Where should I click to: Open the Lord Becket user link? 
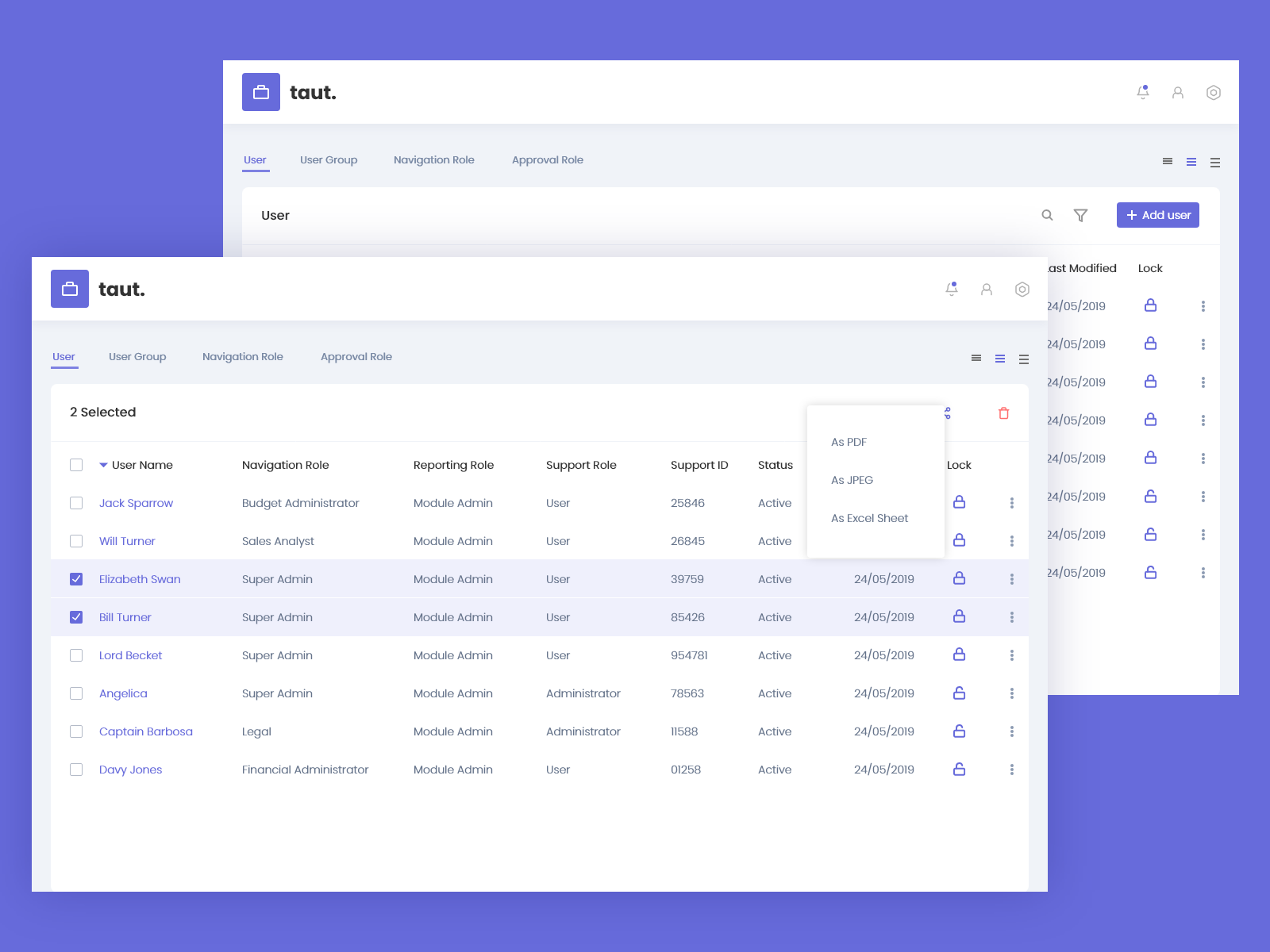[130, 655]
